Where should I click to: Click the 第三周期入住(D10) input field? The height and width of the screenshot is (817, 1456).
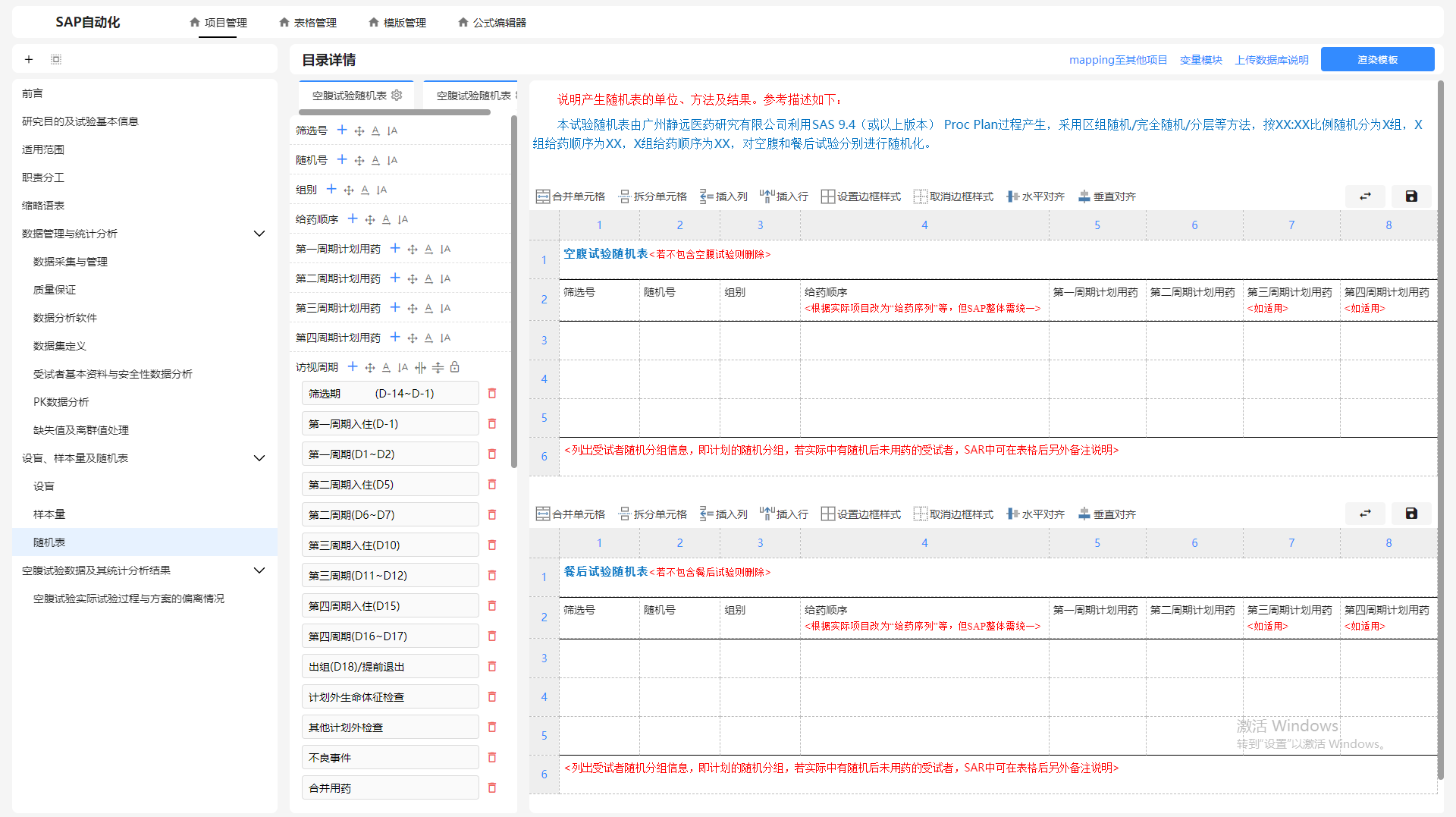pyautogui.click(x=391, y=545)
